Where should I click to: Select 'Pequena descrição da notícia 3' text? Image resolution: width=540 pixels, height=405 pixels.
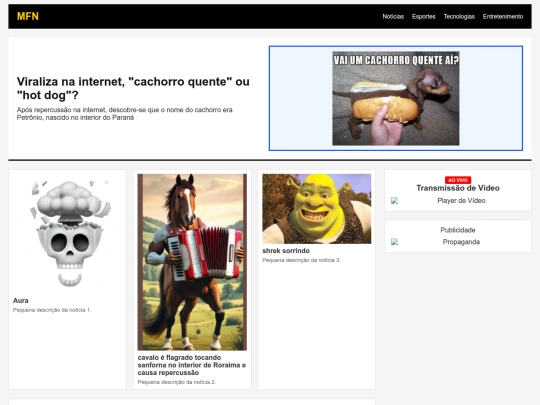(x=301, y=260)
